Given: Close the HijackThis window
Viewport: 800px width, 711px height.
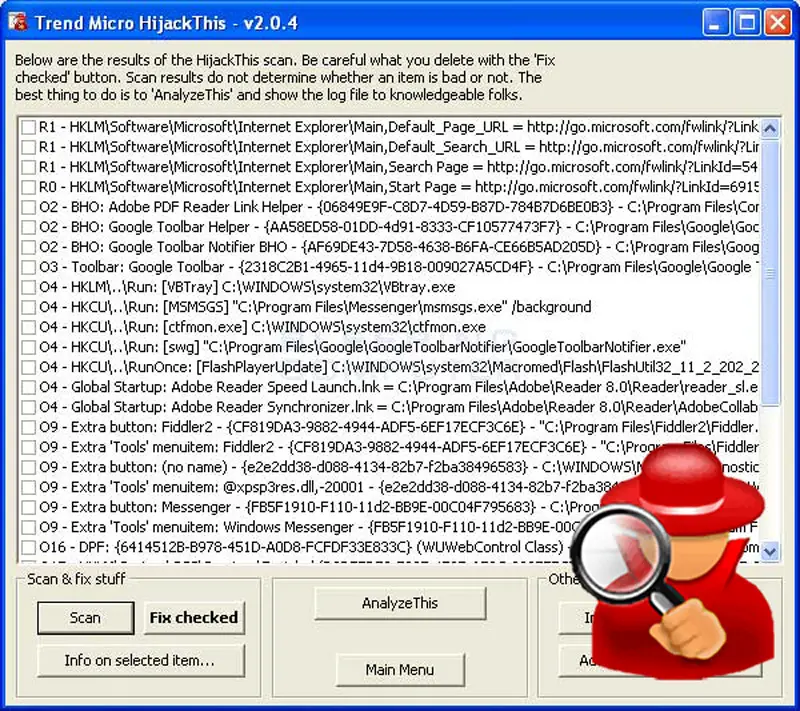Looking at the screenshot, I should pos(778,22).
